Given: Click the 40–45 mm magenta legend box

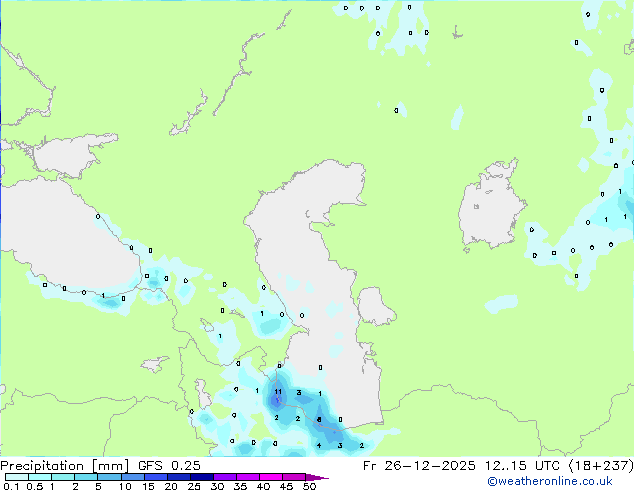Looking at the screenshot, I should click(271, 477).
